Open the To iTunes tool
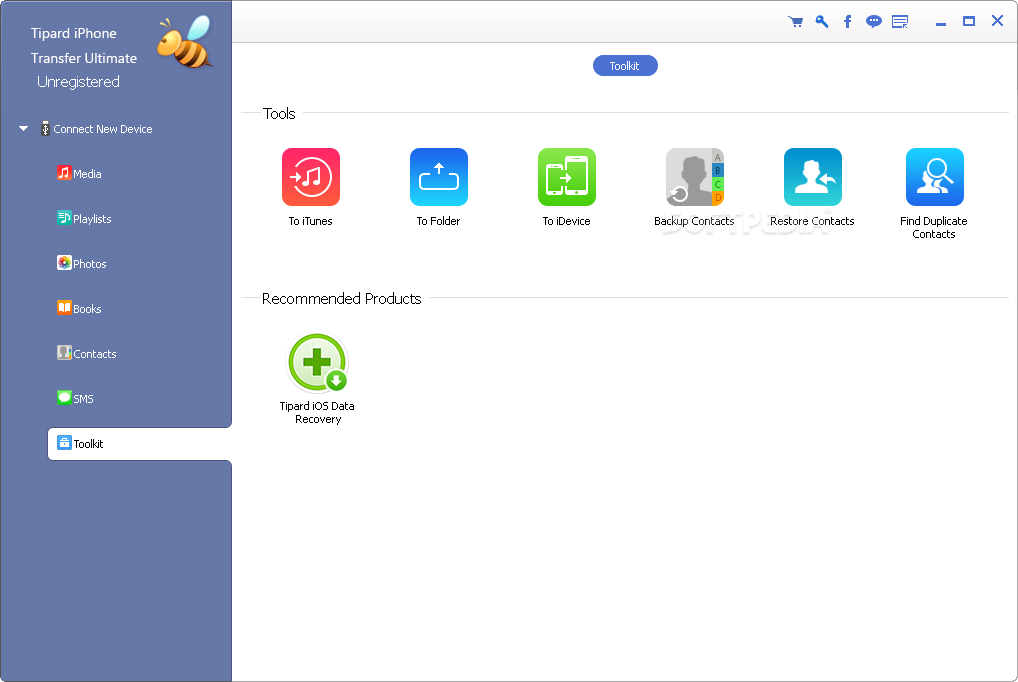Viewport: 1018px width, 682px height. point(310,177)
